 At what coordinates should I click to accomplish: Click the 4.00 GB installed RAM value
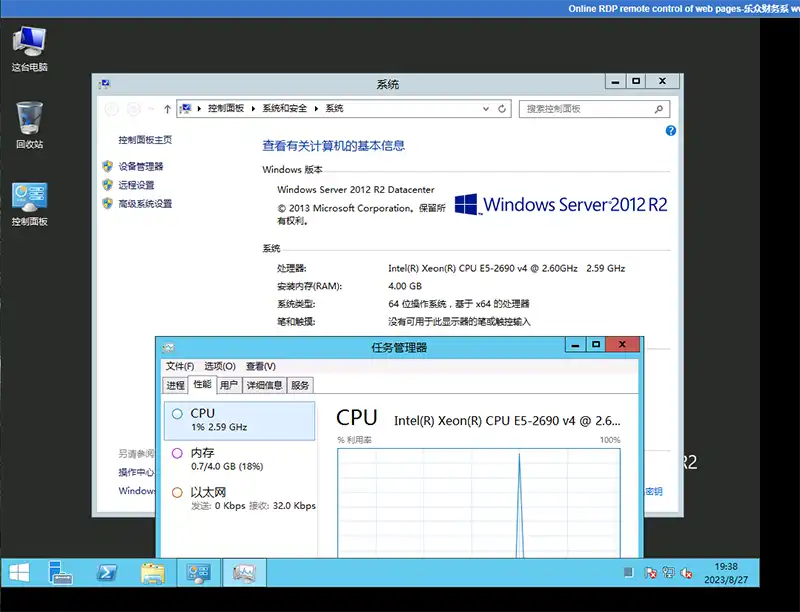coord(405,286)
